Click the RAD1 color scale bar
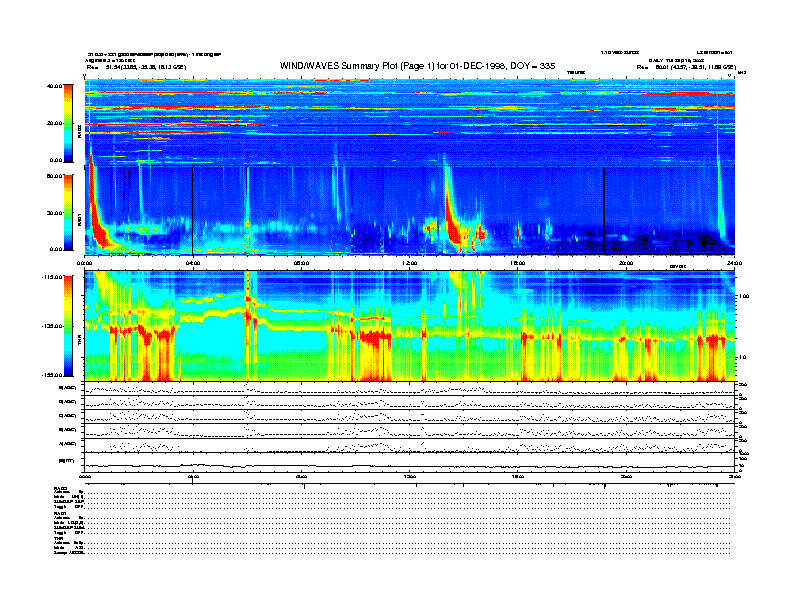 pos(68,212)
